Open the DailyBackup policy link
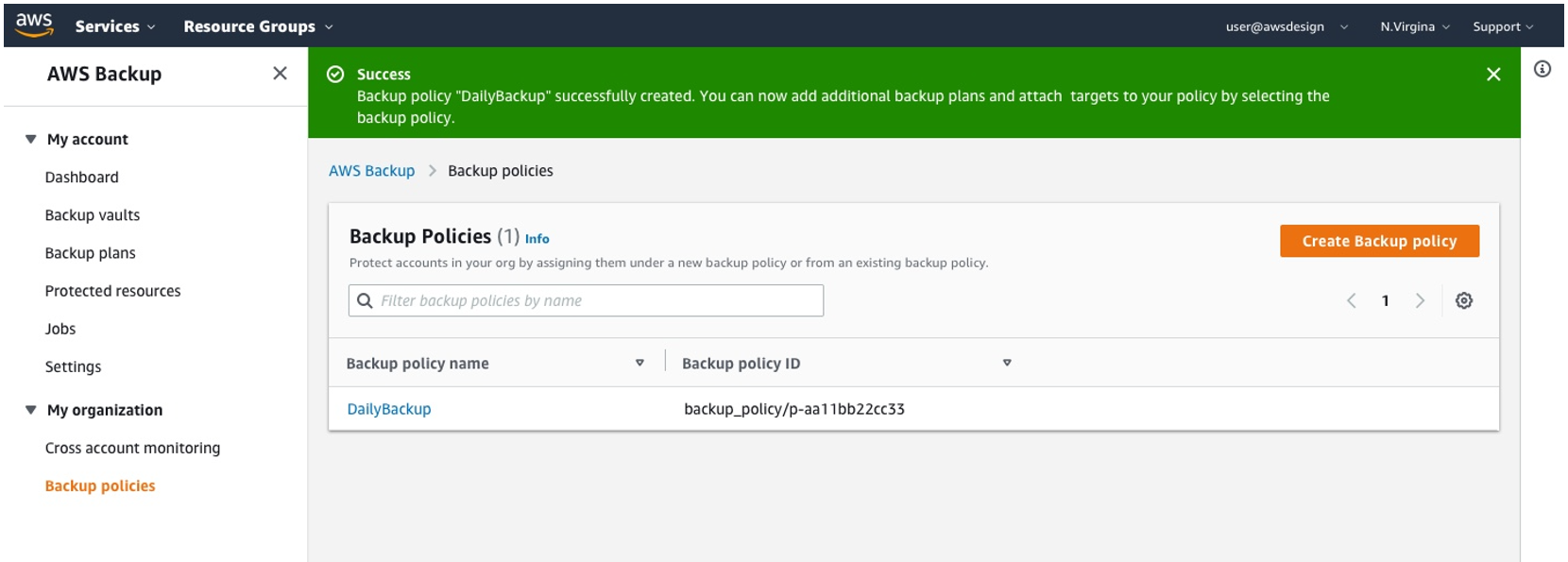This screenshot has height=562, width=1568. [x=389, y=409]
